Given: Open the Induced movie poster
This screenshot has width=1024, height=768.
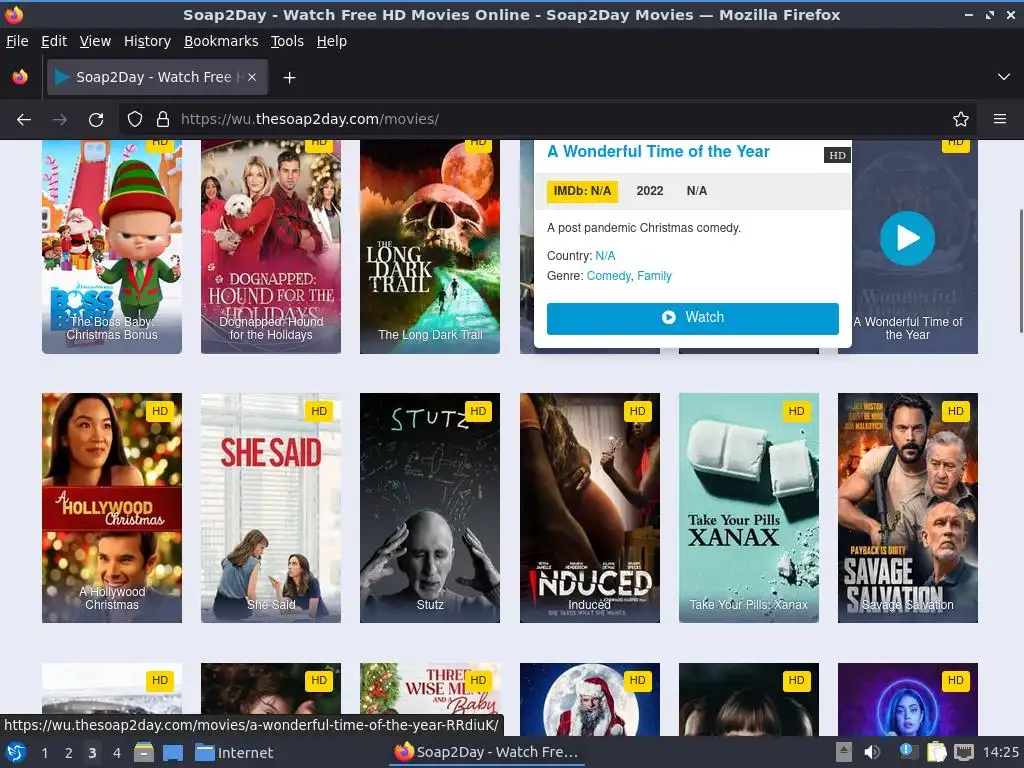Looking at the screenshot, I should [x=590, y=507].
